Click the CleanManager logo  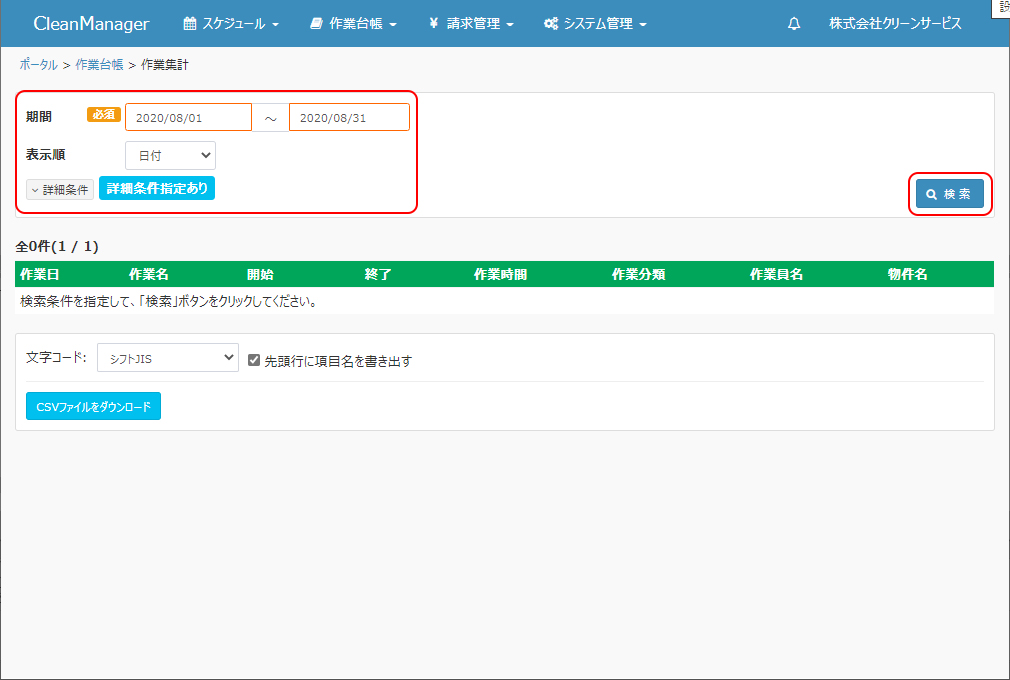(x=91, y=24)
